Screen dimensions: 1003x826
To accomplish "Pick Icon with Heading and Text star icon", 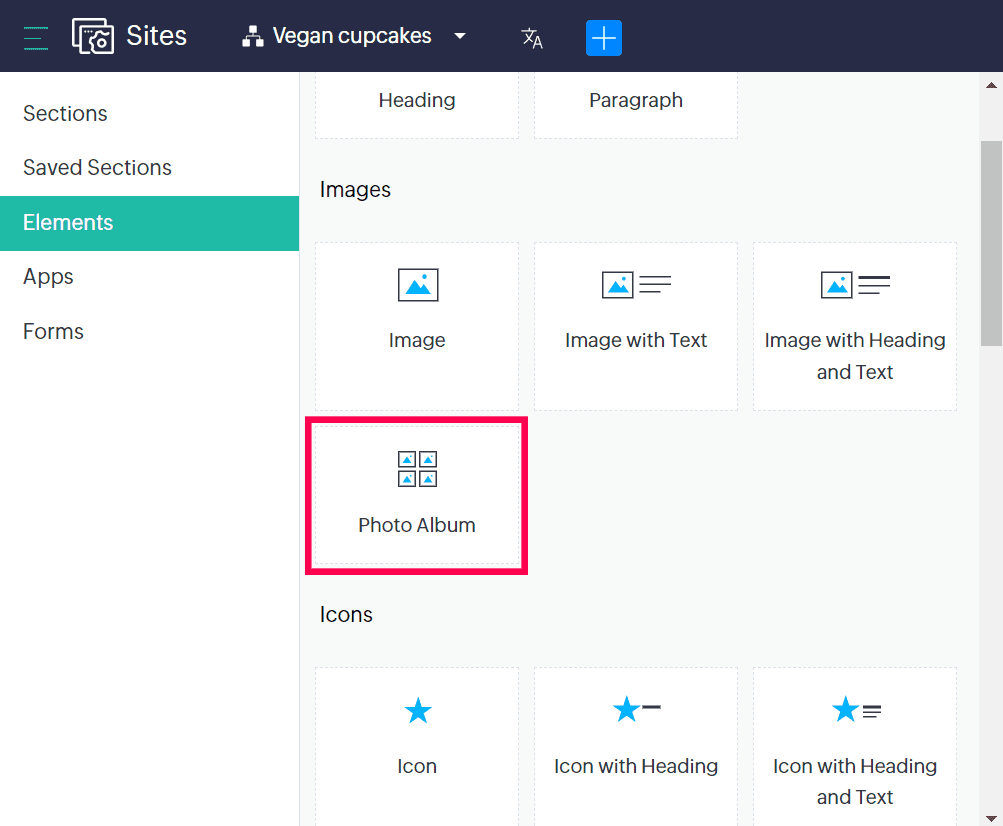I will click(856, 709).
